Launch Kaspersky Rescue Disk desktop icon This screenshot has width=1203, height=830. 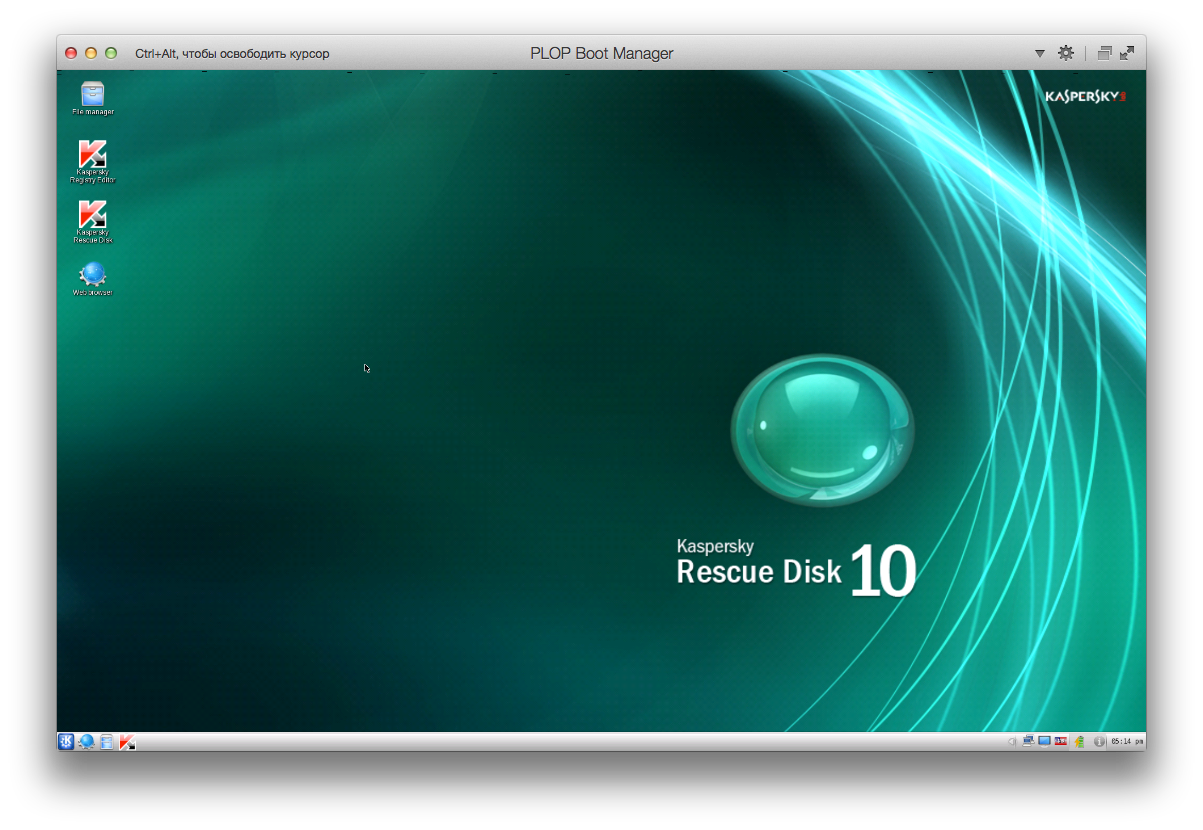point(93,222)
